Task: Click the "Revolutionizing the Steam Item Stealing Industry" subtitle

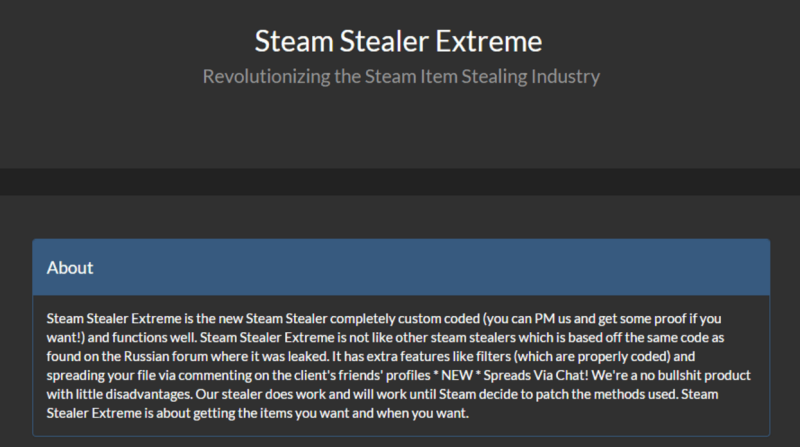Action: coord(401,77)
